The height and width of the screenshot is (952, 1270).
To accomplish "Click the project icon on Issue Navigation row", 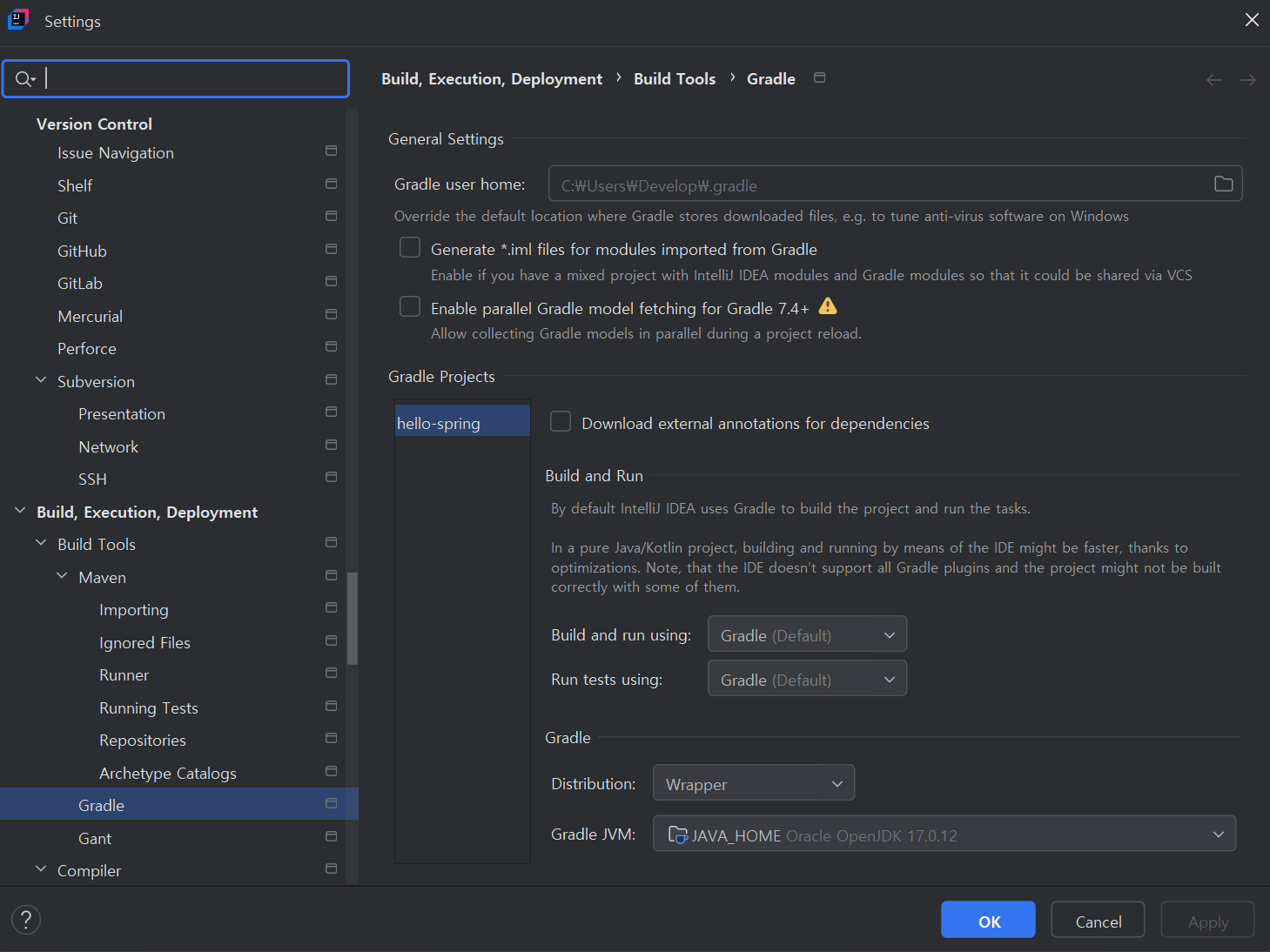I will (331, 151).
